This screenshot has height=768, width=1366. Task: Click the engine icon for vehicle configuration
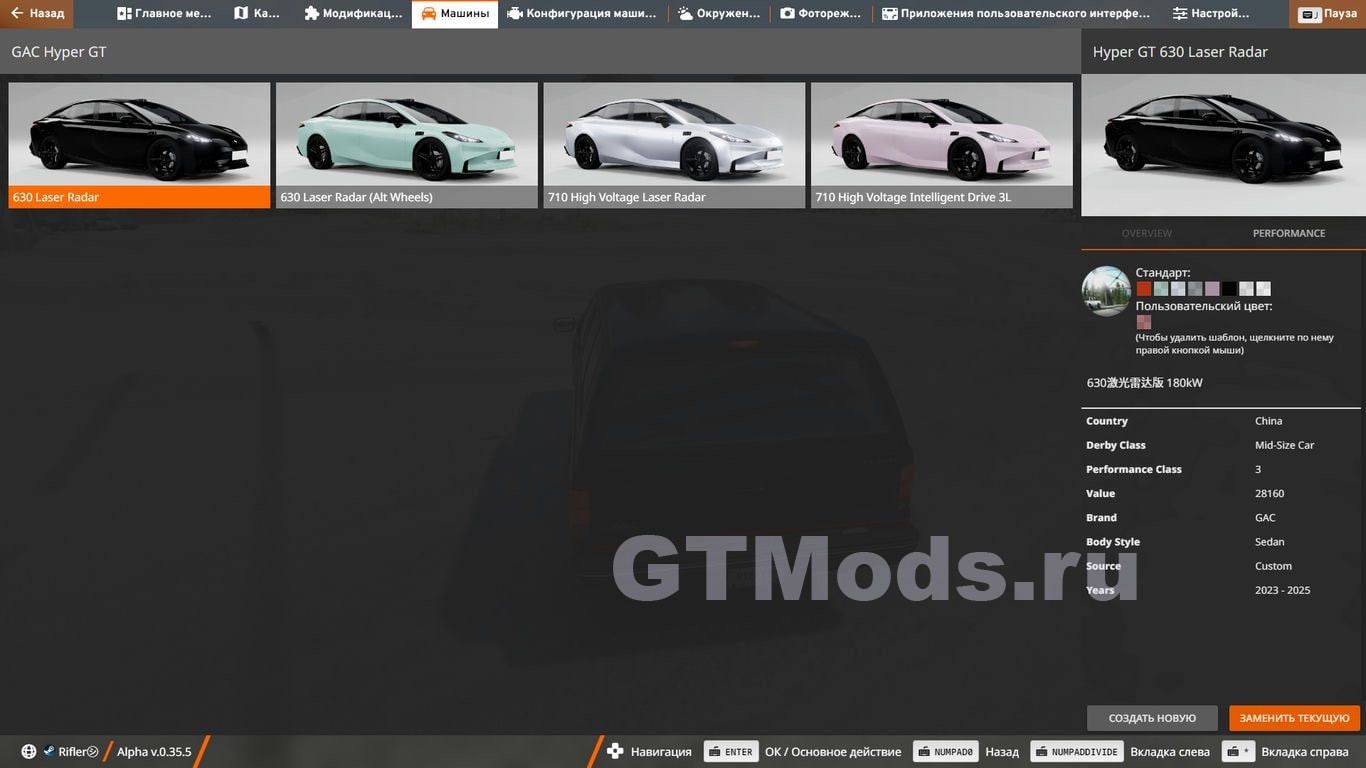click(514, 14)
